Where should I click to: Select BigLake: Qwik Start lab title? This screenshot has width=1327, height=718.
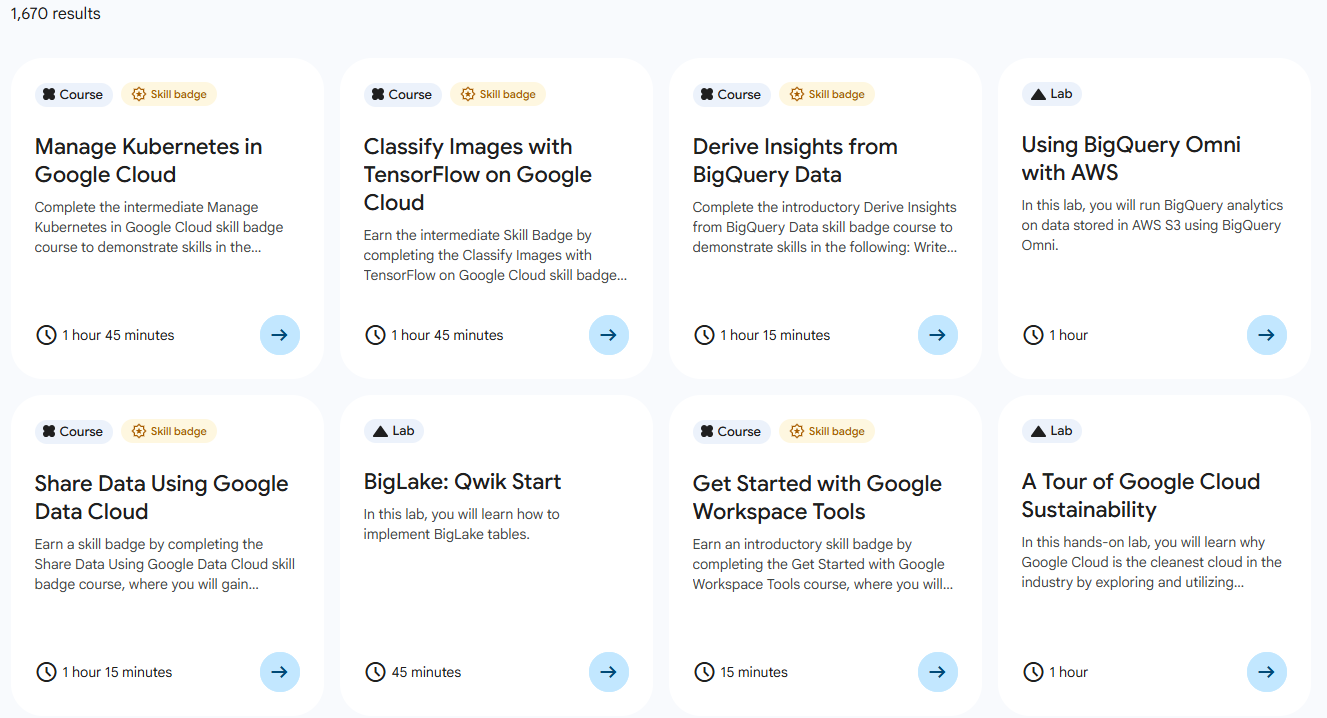(x=462, y=482)
